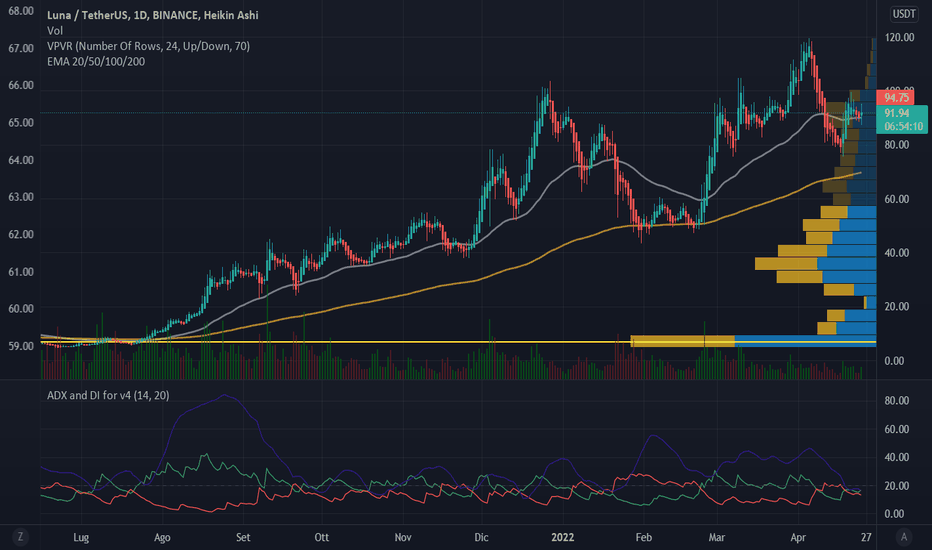Click the 40.00 label on ADX pane axis
The width and height of the screenshot is (932, 550).
click(x=896, y=457)
